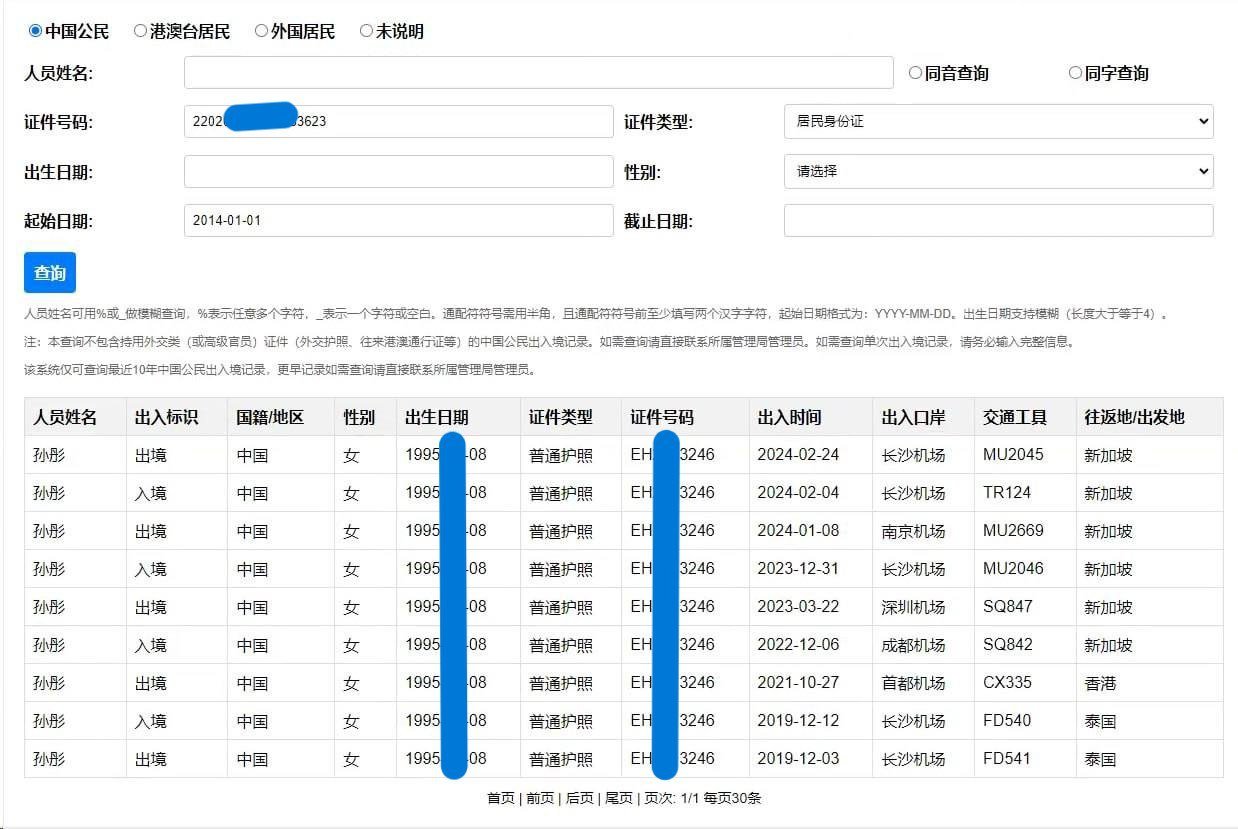Click the 出入口岸 column header
This screenshot has height=829, width=1238.
point(913,417)
